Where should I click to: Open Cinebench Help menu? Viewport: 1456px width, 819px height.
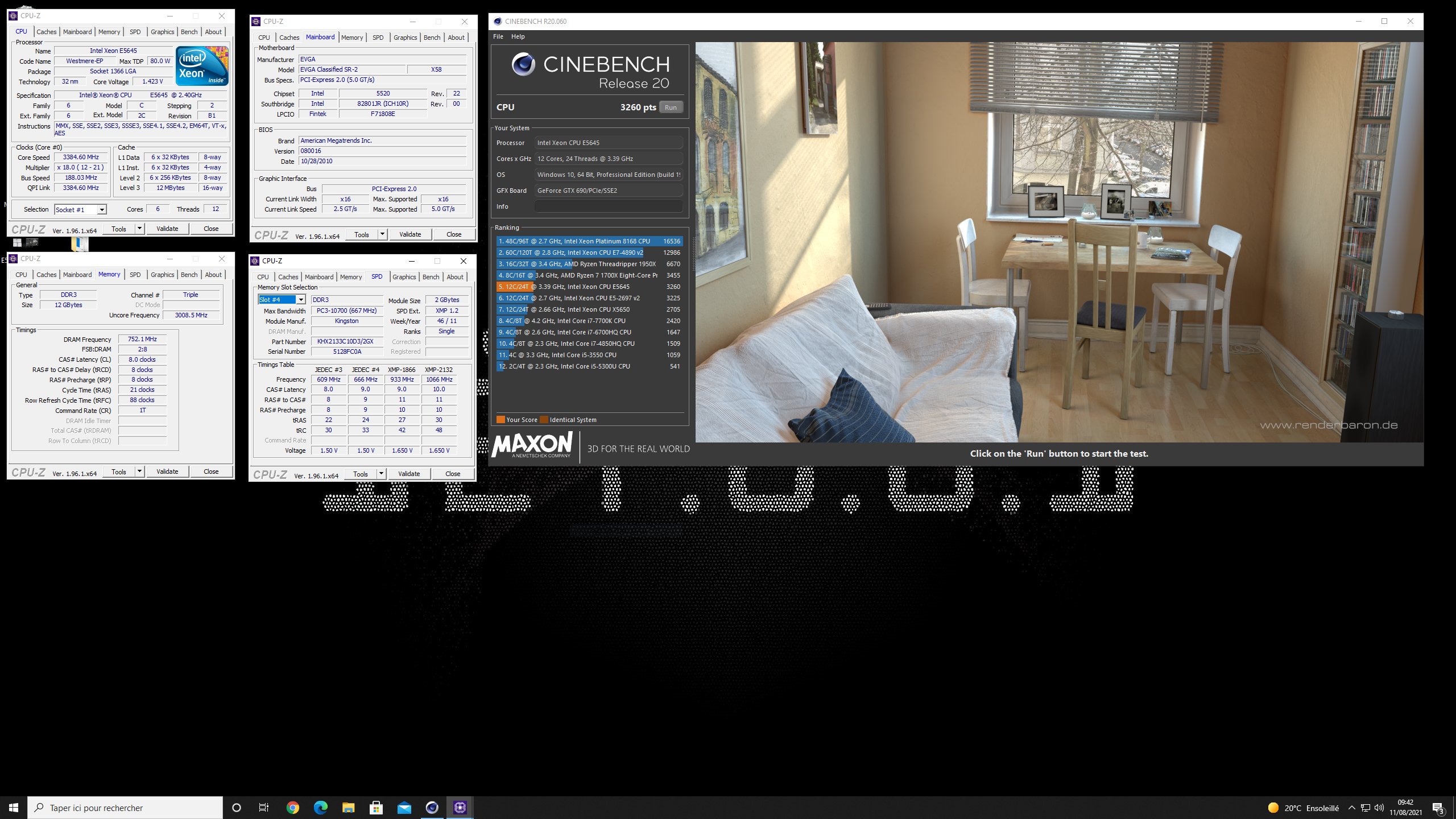pos(518,36)
